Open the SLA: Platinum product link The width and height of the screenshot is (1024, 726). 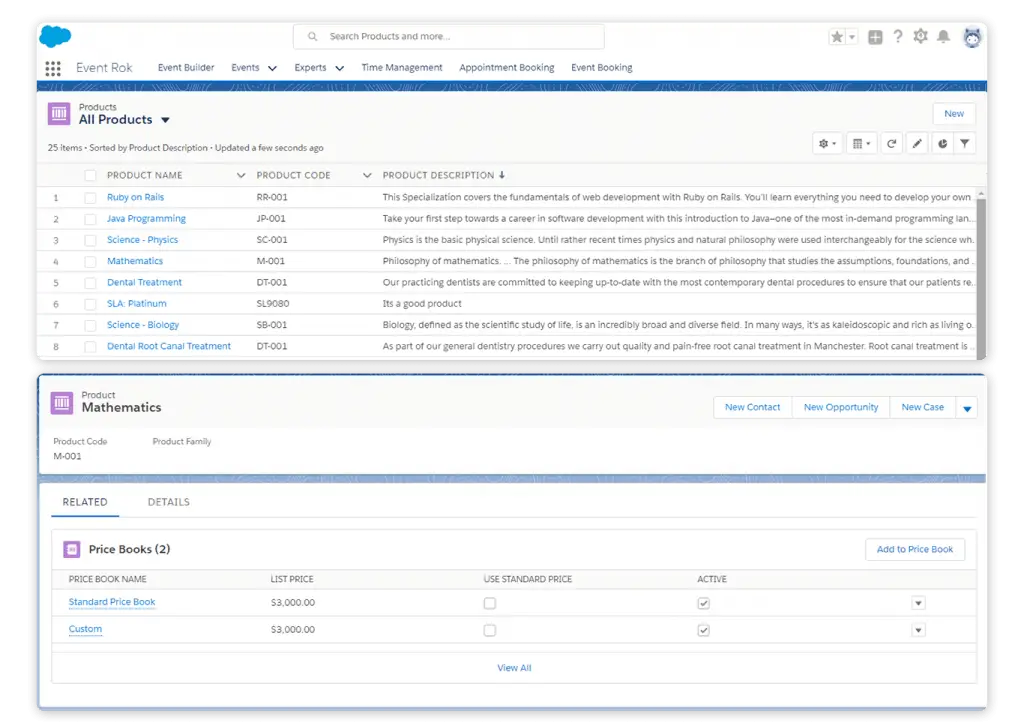click(136, 304)
